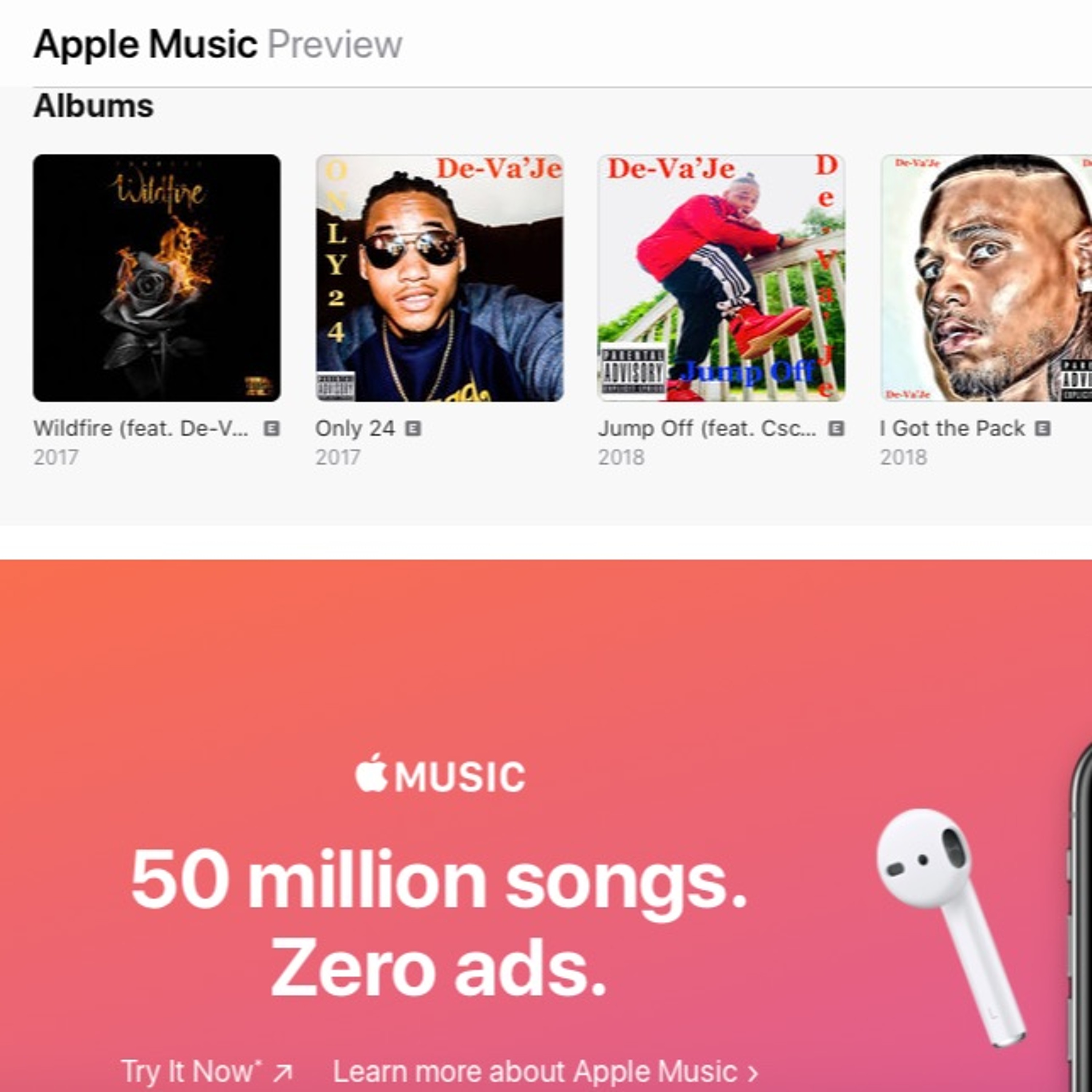The height and width of the screenshot is (1092, 1092).
Task: Click the Apple logo in the Music banner
Action: click(x=371, y=772)
